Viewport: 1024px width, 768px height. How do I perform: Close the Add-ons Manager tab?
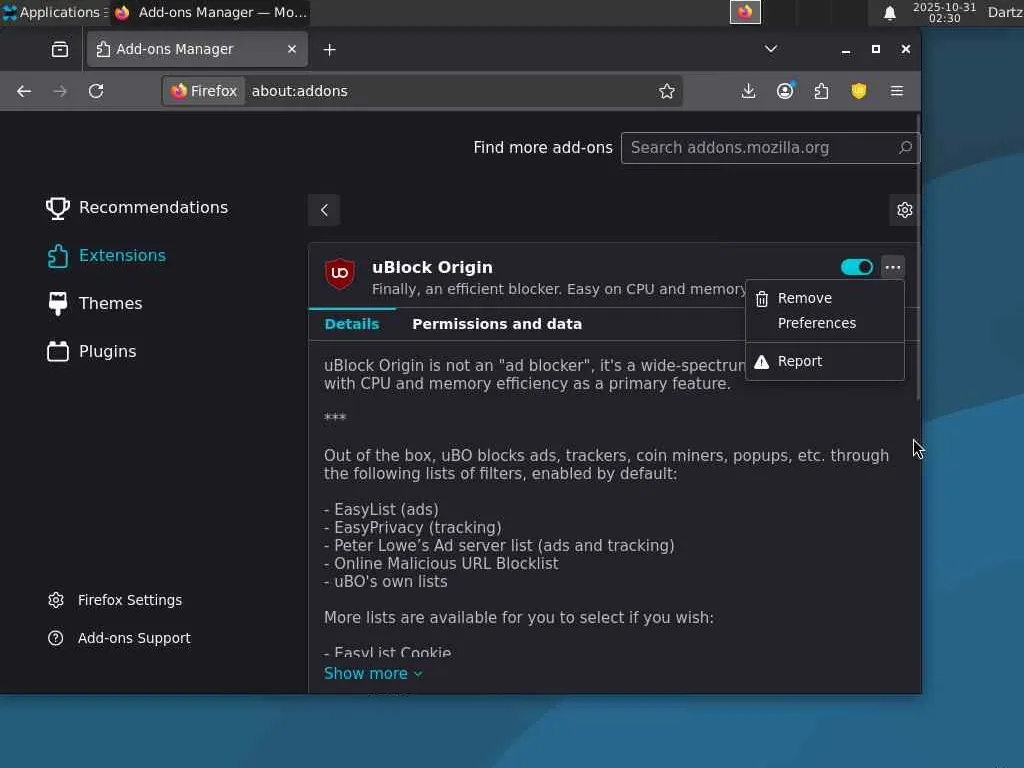[x=292, y=49]
